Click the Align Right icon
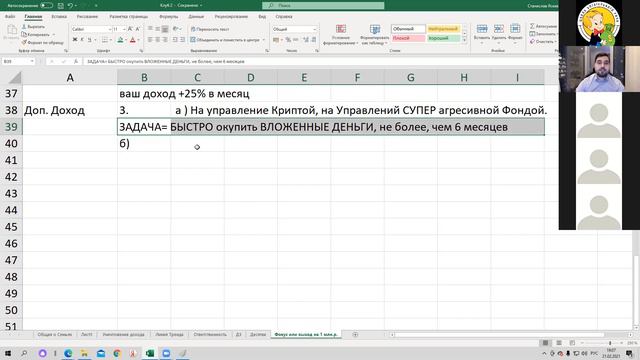Viewport: 640px width, 360px height. 165,40
